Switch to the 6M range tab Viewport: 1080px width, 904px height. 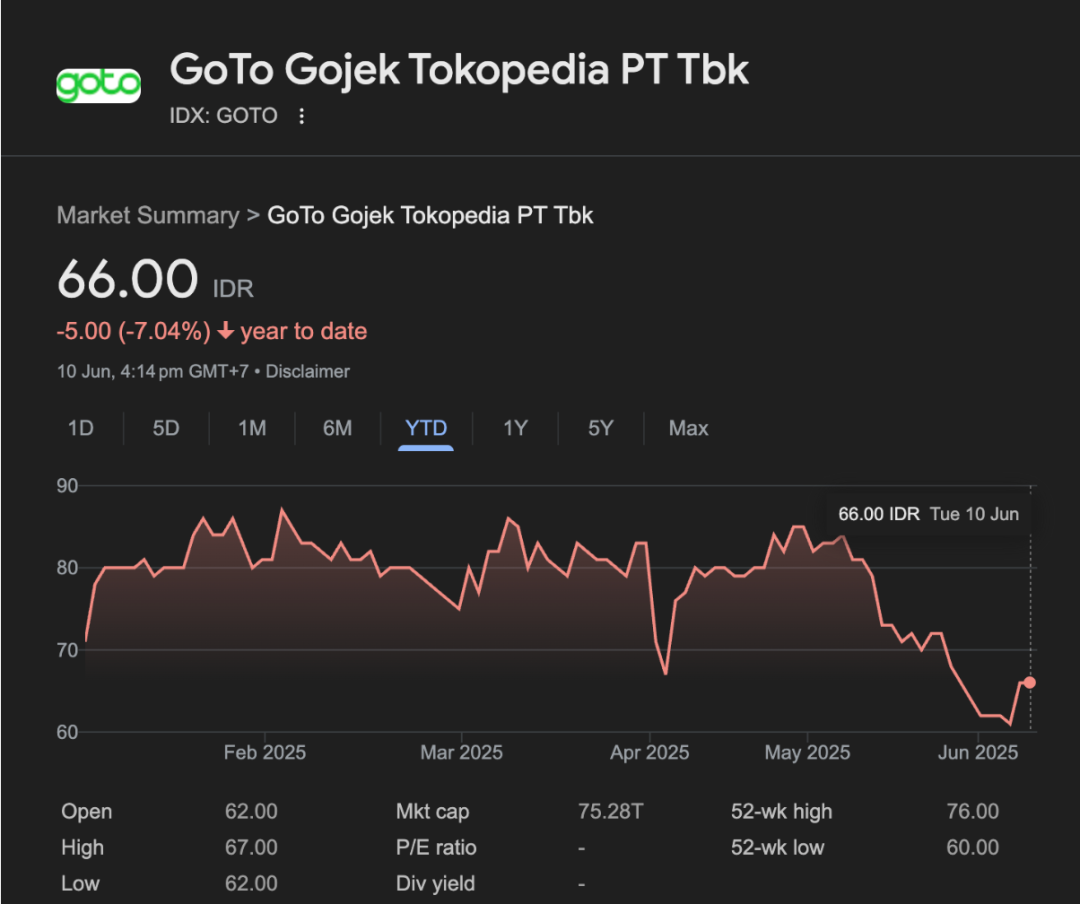pyautogui.click(x=337, y=429)
